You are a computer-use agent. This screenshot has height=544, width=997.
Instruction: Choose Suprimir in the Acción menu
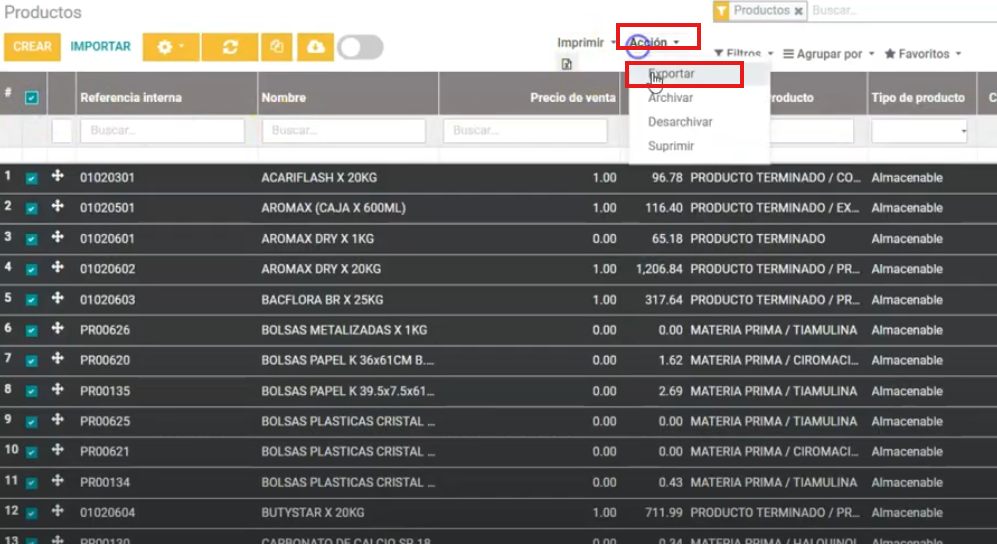tap(670, 146)
